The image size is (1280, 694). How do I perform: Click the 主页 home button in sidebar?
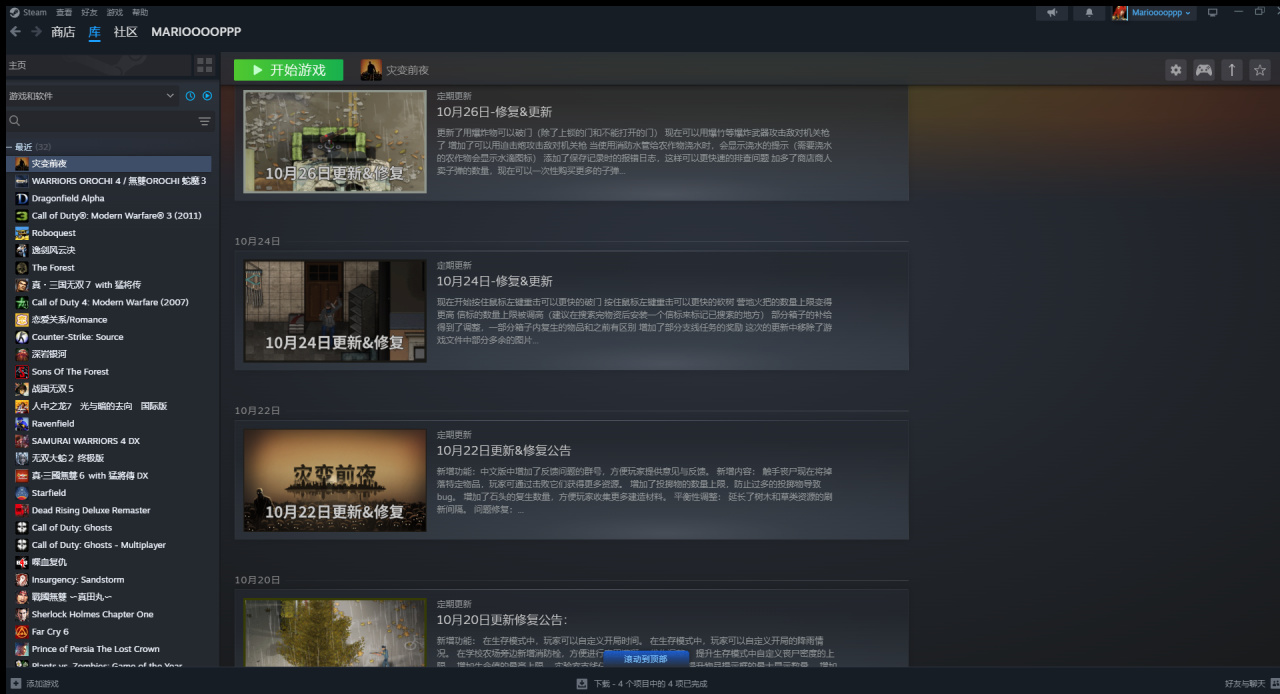pos(97,65)
